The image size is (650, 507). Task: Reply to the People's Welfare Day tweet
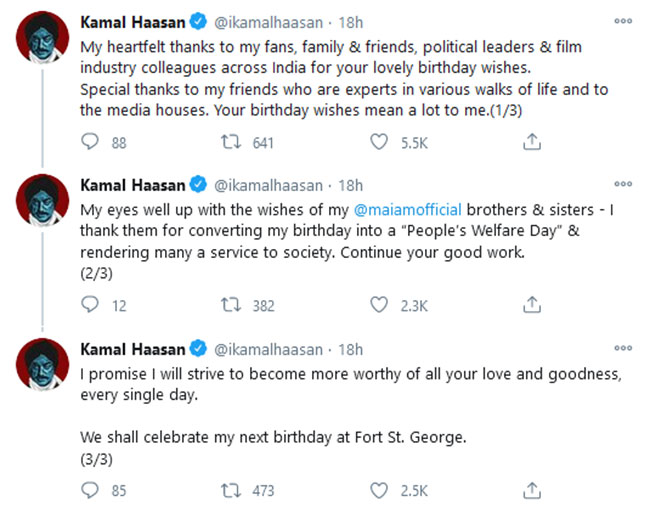click(x=90, y=305)
